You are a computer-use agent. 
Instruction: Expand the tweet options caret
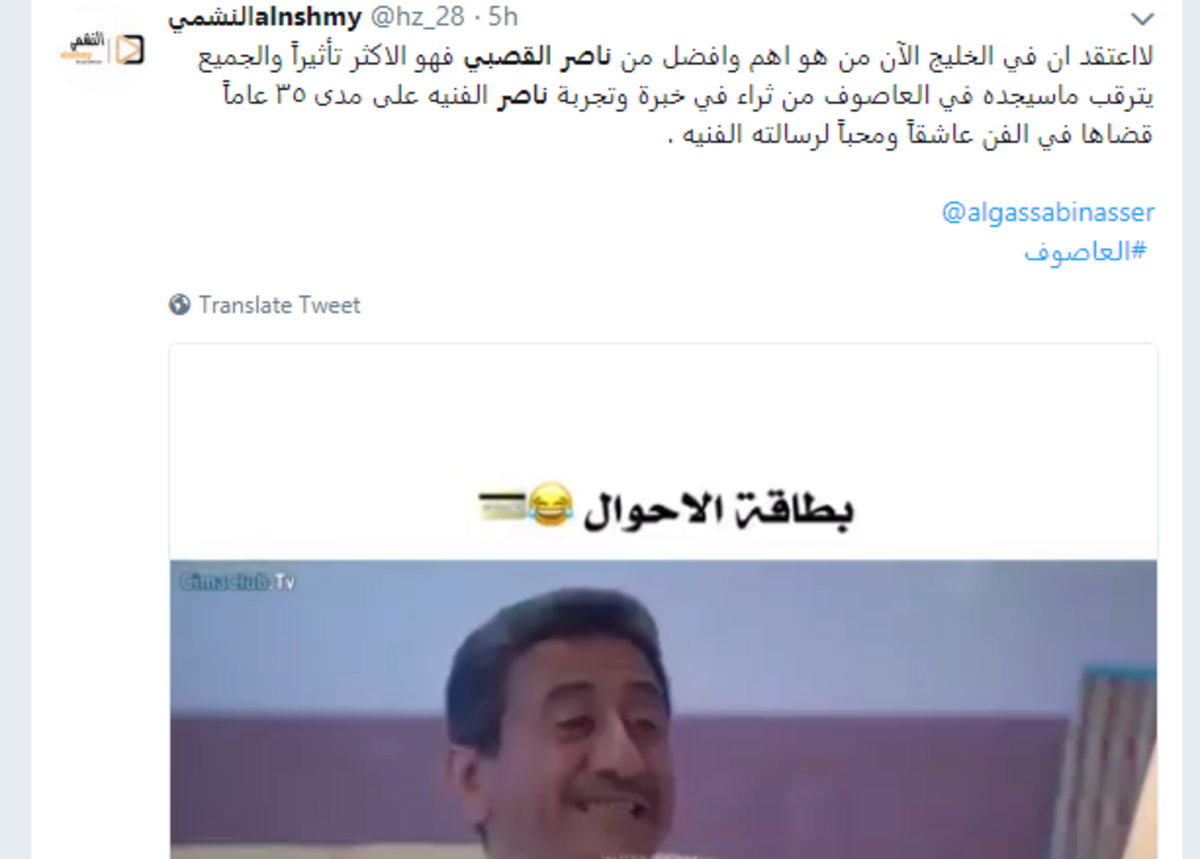click(x=1142, y=18)
